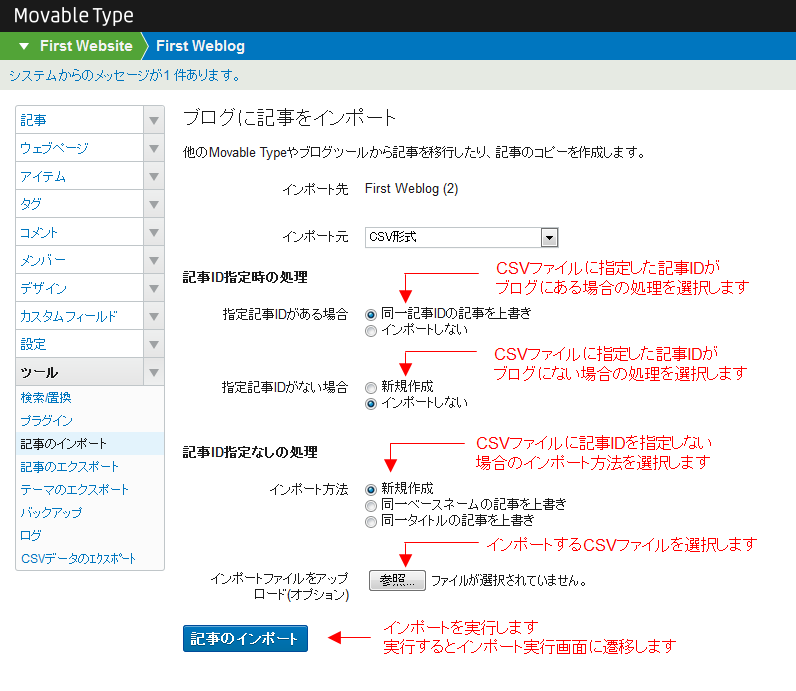Select 新規作成 under インポート方法

(x=371, y=489)
